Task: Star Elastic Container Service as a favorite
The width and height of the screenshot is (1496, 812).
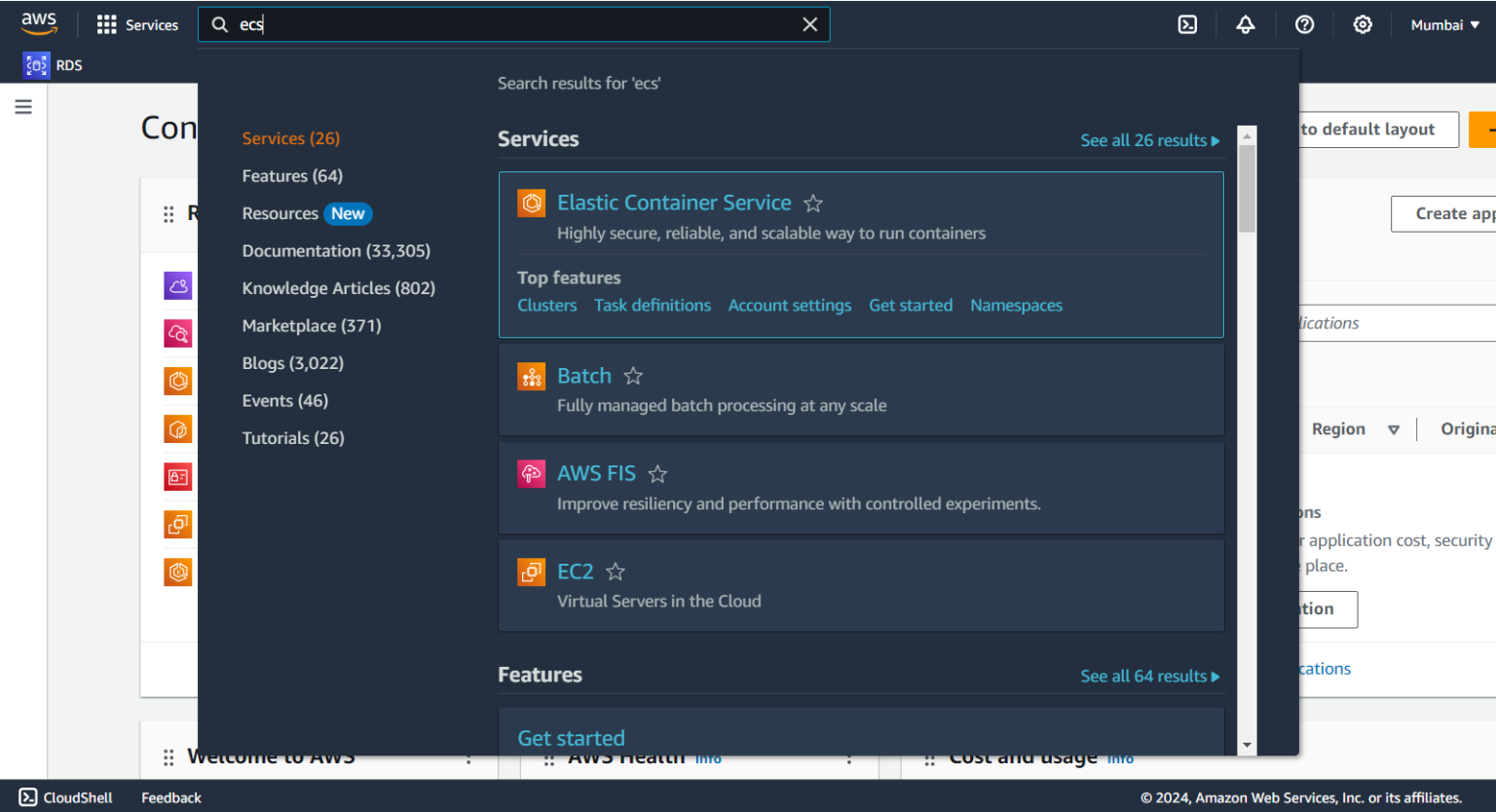Action: [x=813, y=203]
